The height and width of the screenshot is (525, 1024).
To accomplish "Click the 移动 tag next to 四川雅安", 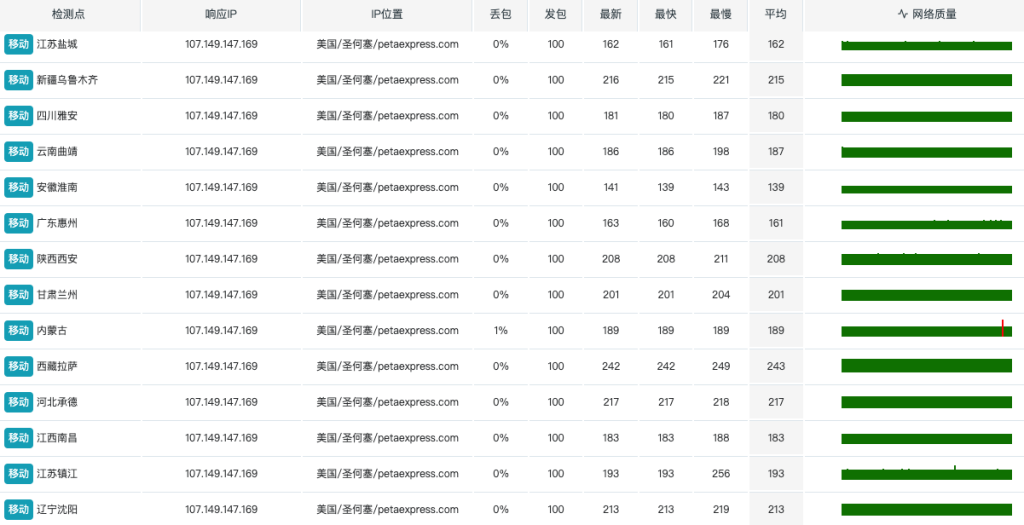I will pos(18,116).
